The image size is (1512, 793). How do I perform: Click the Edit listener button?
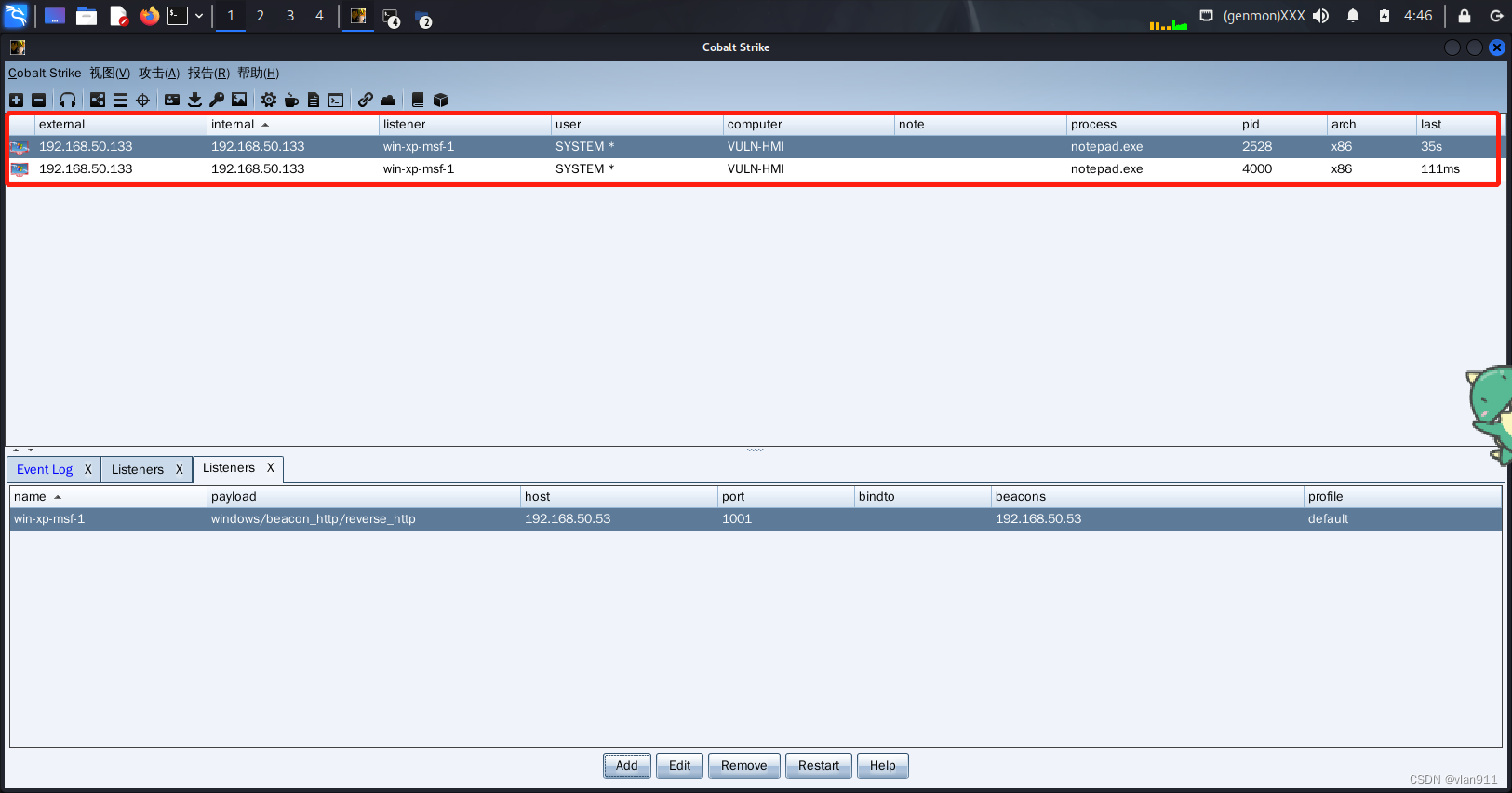coord(680,766)
